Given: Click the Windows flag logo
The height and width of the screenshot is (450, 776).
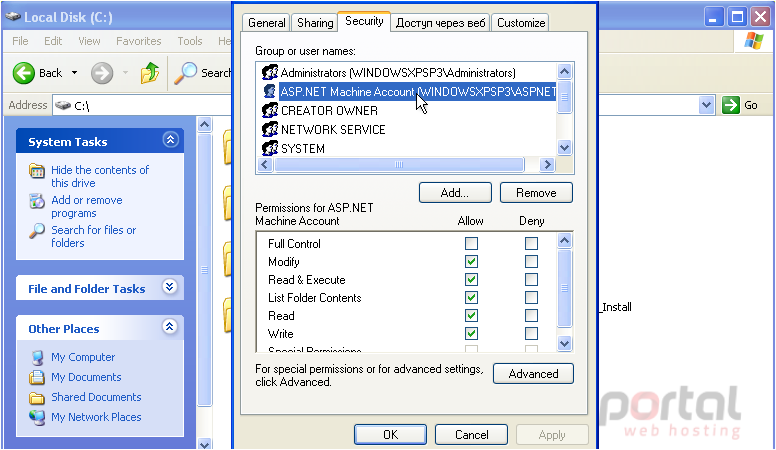Looking at the screenshot, I should [754, 41].
